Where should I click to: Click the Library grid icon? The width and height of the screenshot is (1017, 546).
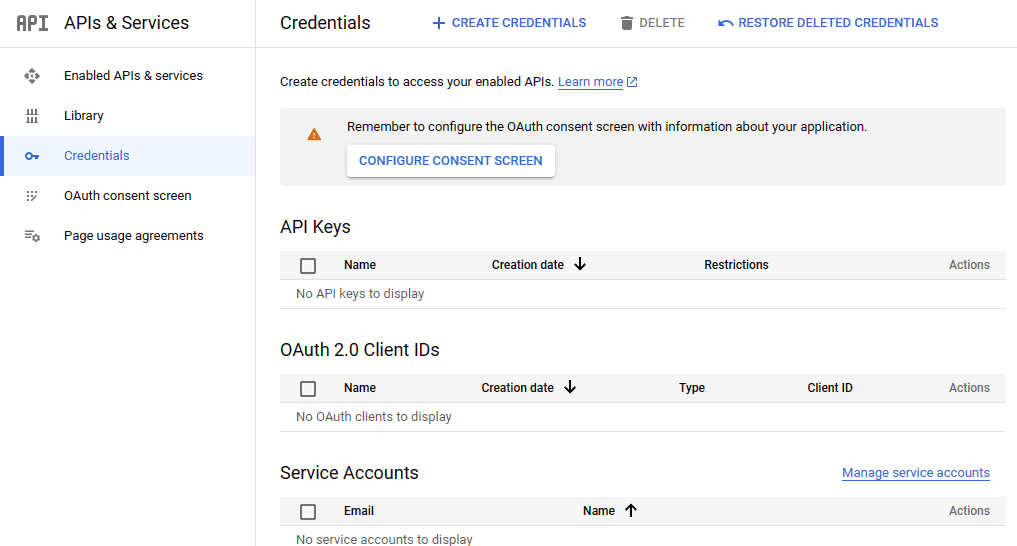coord(32,116)
